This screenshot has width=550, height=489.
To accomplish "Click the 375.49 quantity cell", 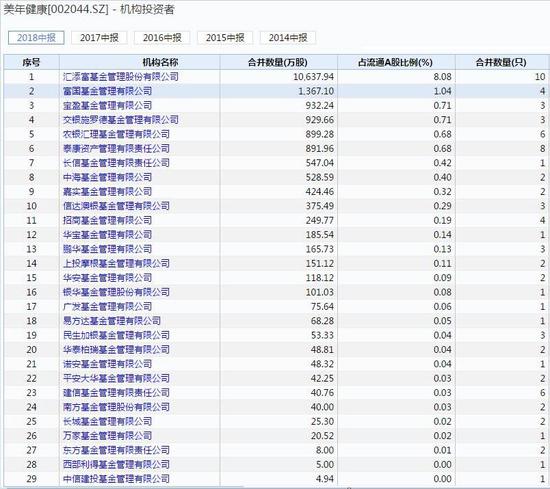I will [320, 206].
